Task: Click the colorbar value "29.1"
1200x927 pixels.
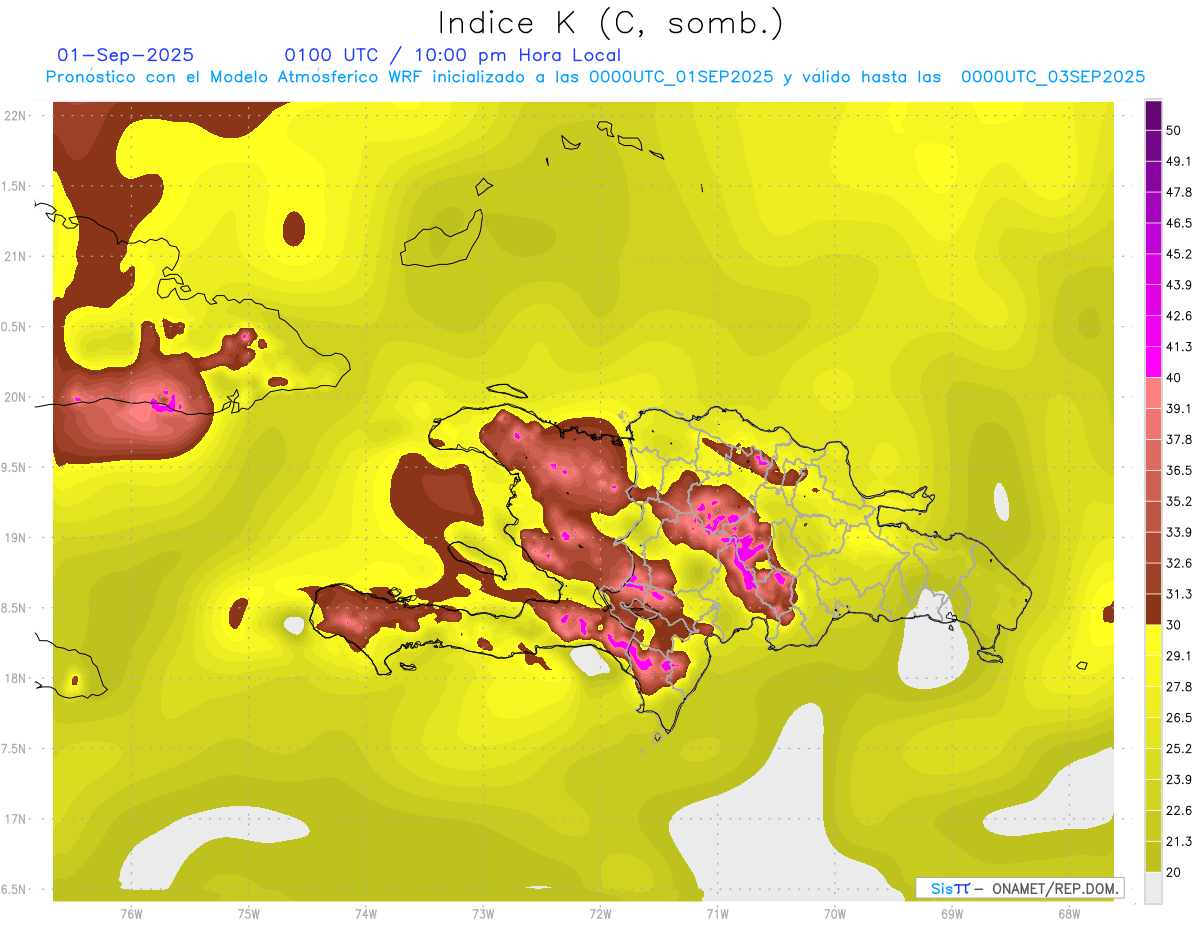Action: [x=1178, y=656]
